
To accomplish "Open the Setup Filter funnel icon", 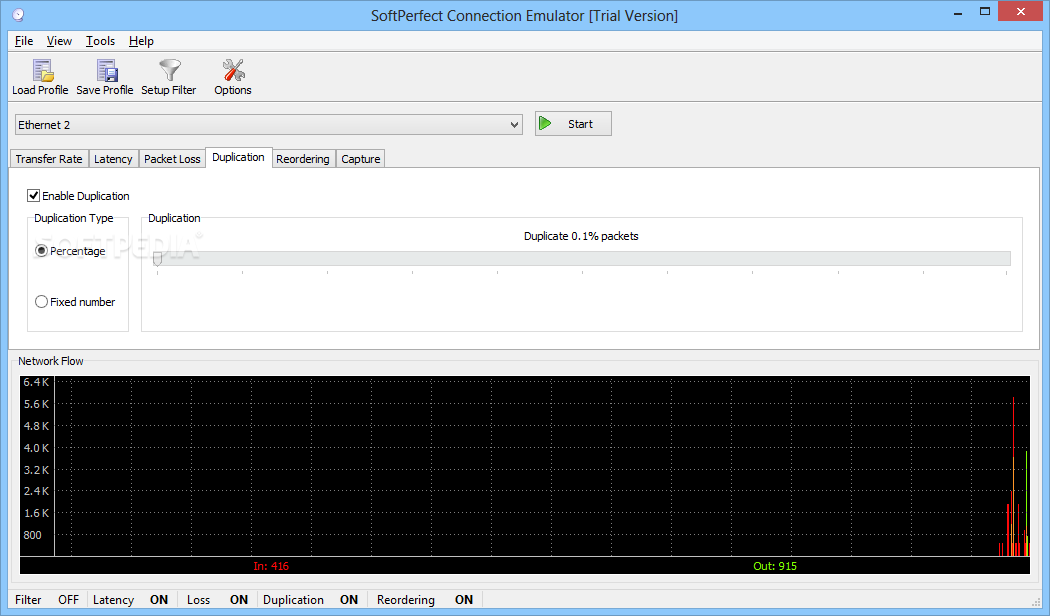I will [x=169, y=70].
